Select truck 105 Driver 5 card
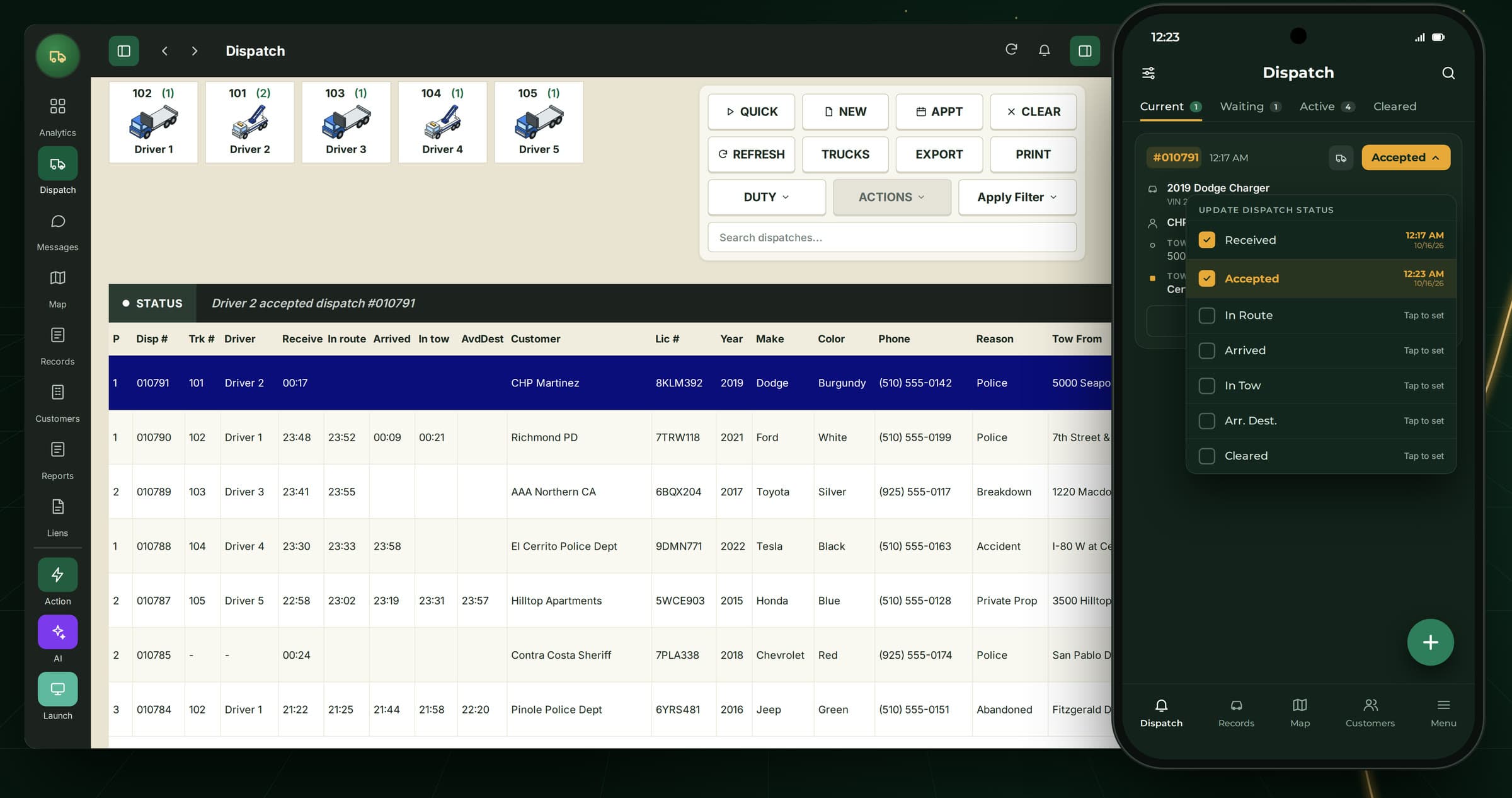 coord(539,122)
